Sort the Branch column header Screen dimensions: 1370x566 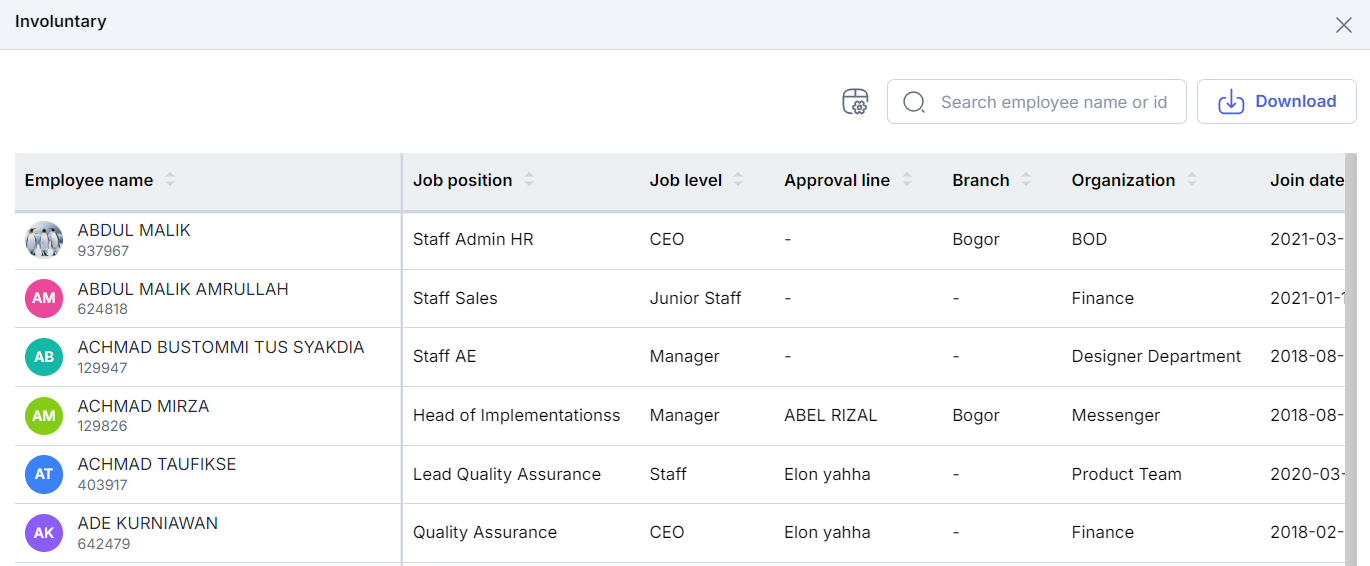[x=1026, y=180]
